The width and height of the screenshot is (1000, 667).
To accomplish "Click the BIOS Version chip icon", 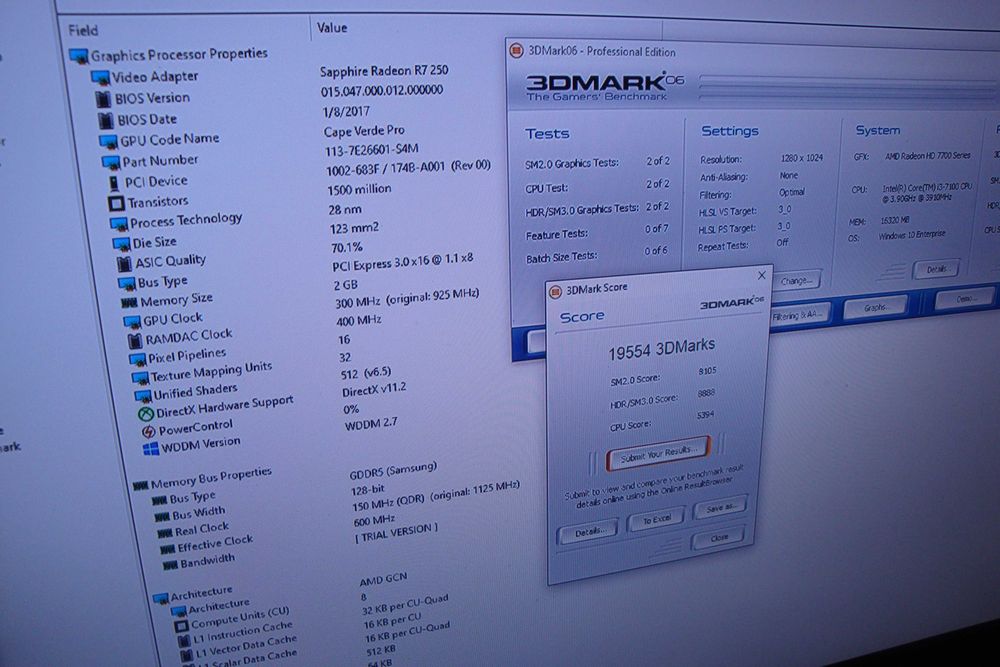I will point(103,99).
